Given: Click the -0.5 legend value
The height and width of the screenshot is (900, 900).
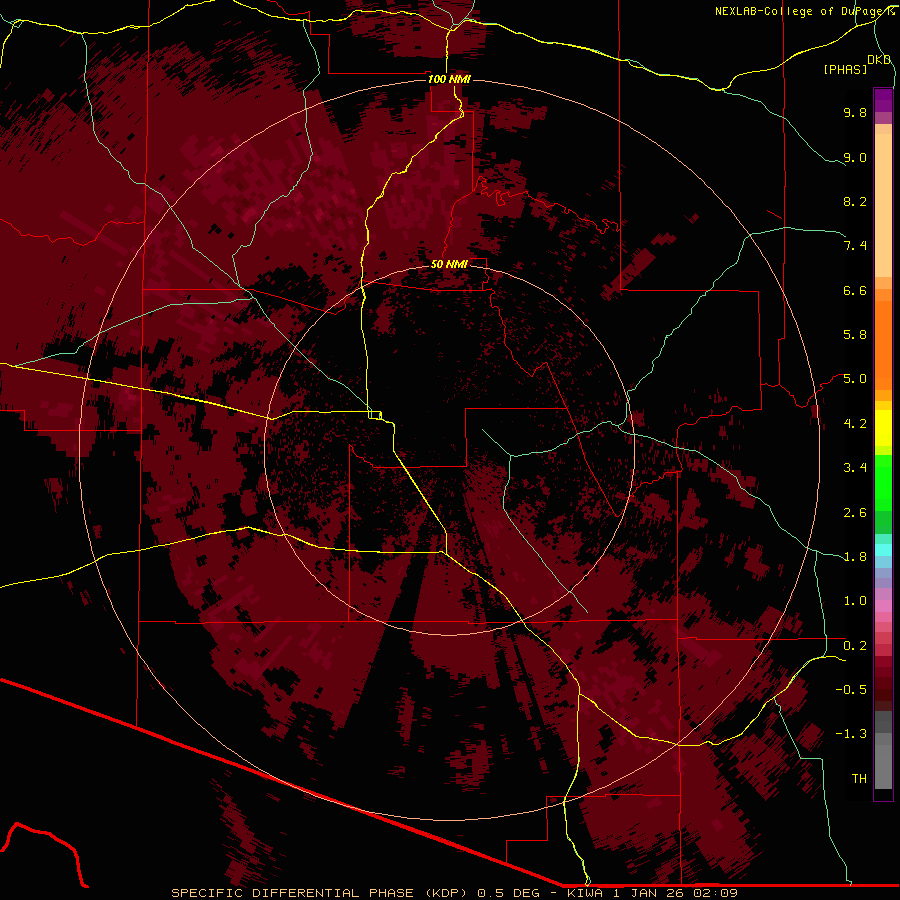Looking at the screenshot, I should [851, 690].
